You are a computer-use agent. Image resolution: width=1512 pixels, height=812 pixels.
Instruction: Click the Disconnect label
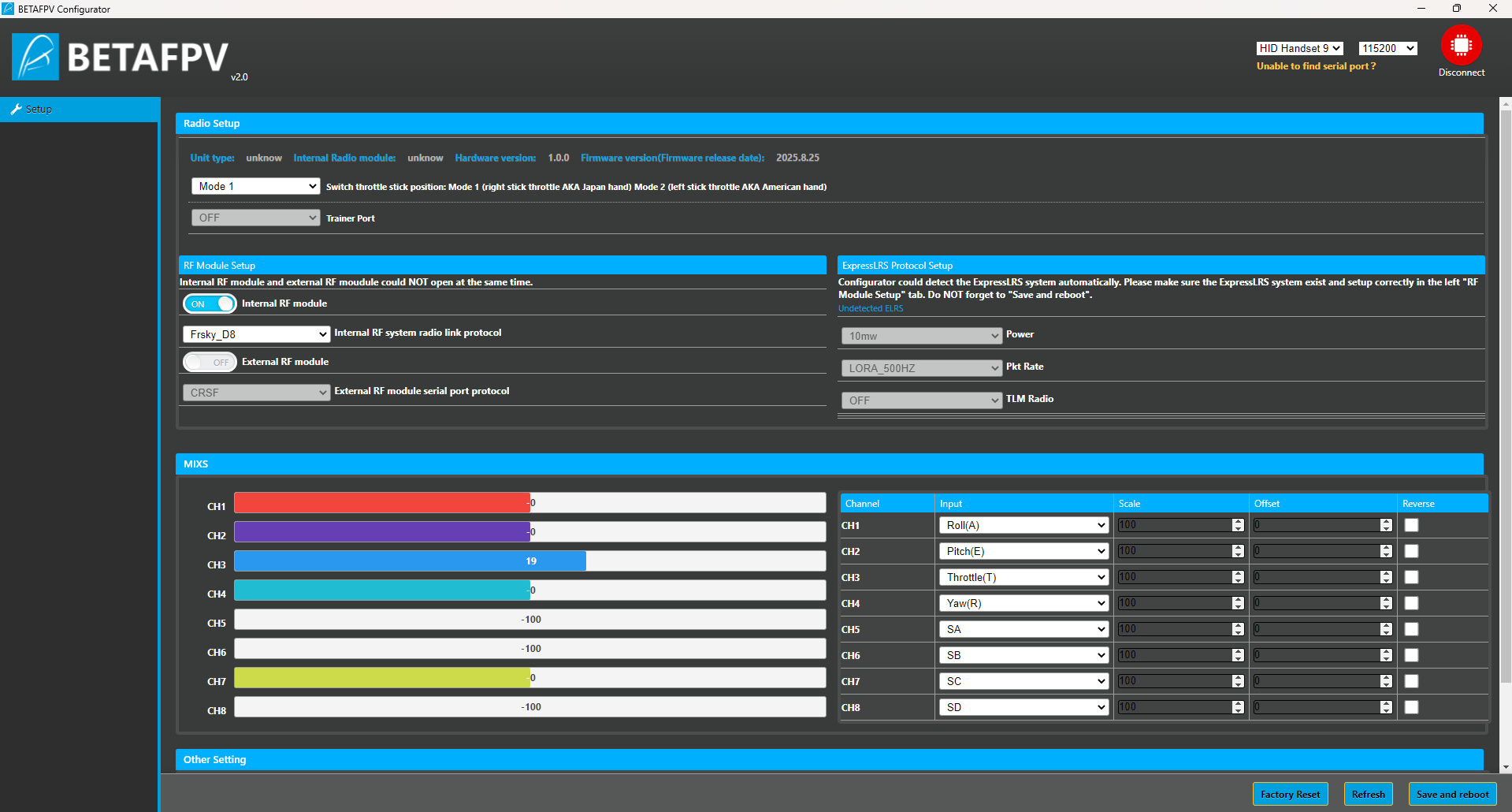pos(1462,73)
